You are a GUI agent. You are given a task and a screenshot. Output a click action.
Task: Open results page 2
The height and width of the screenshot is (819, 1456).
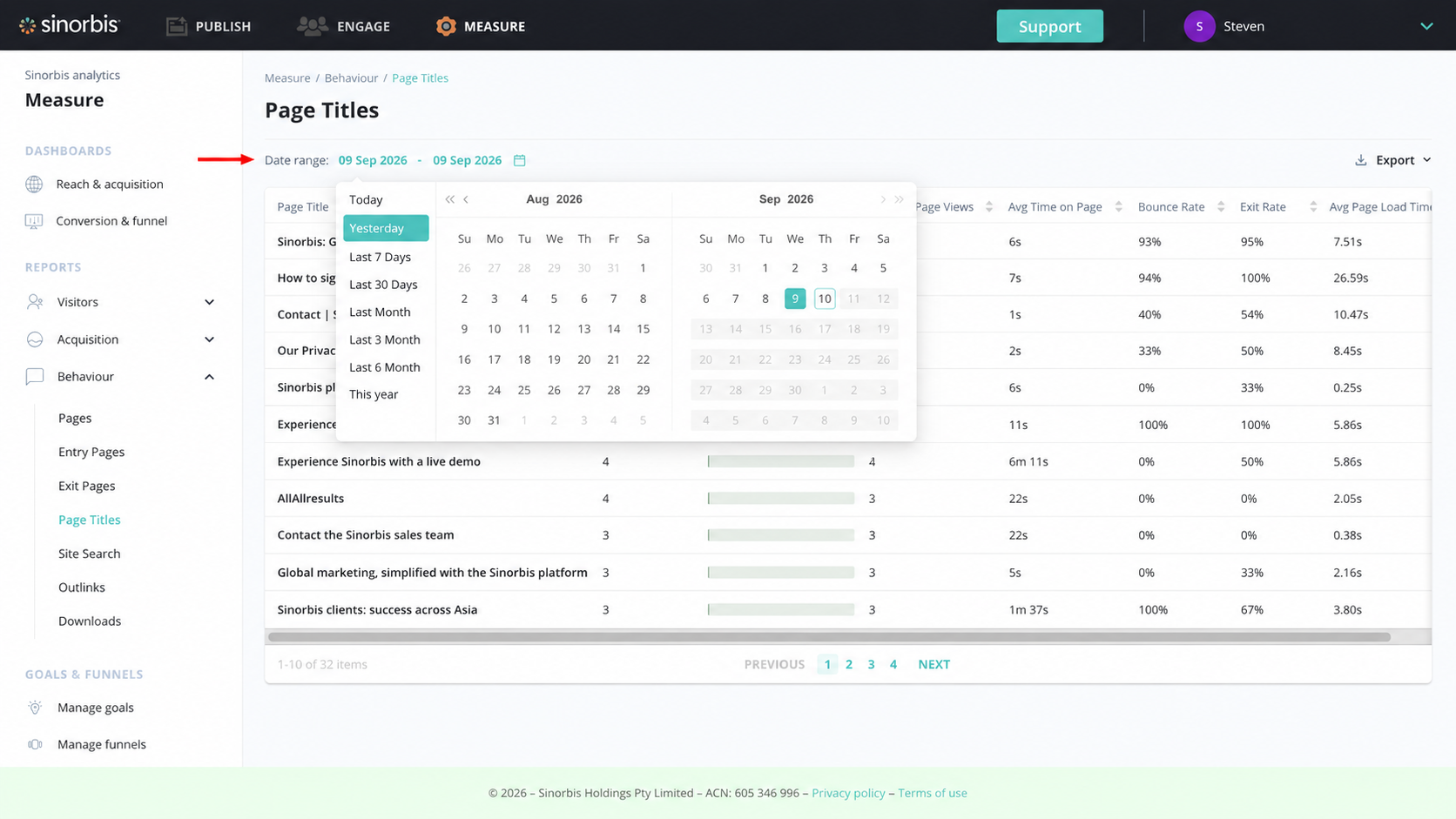tap(849, 664)
